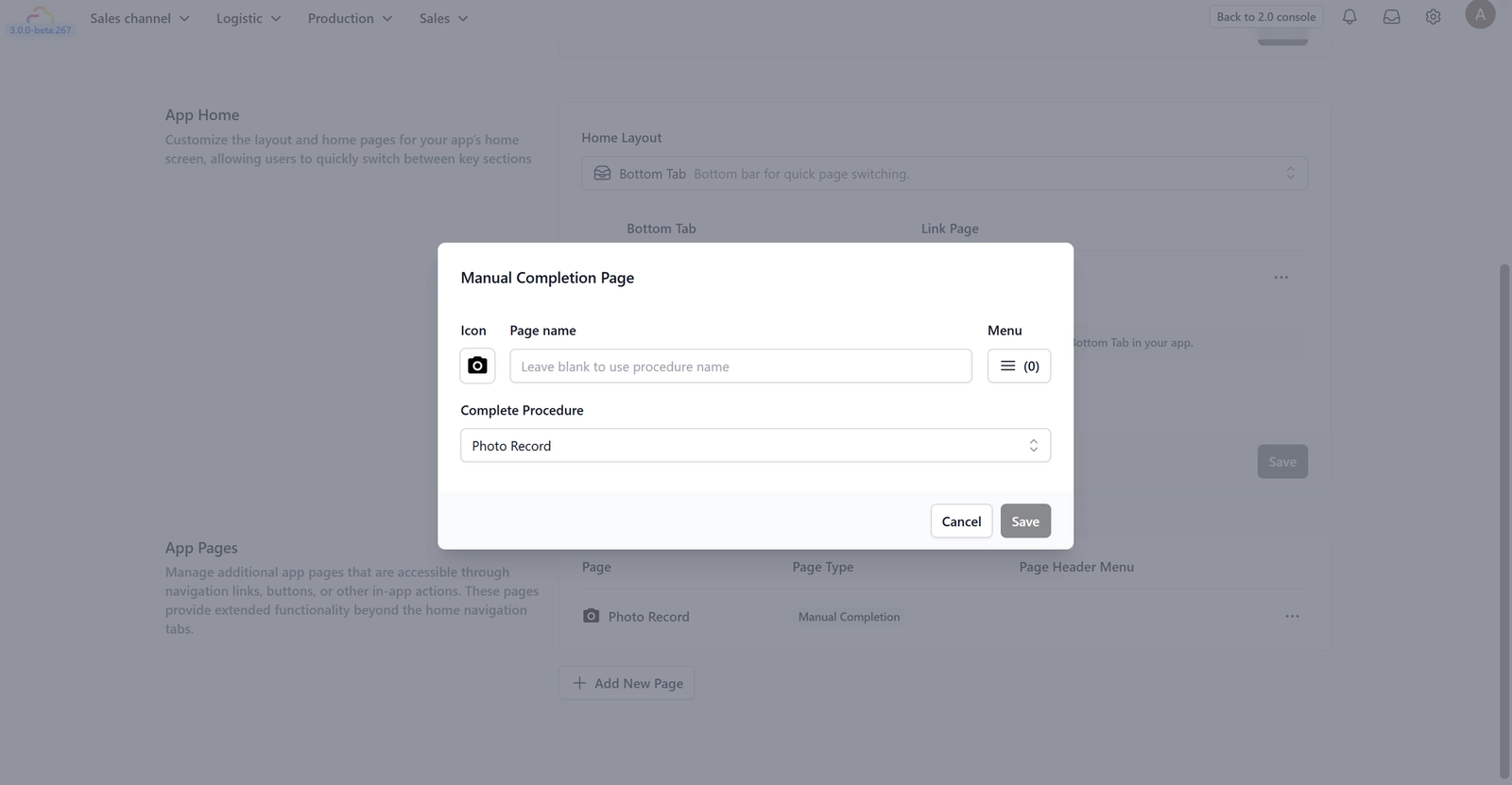Open the Sales channel dropdown menu

point(139,18)
